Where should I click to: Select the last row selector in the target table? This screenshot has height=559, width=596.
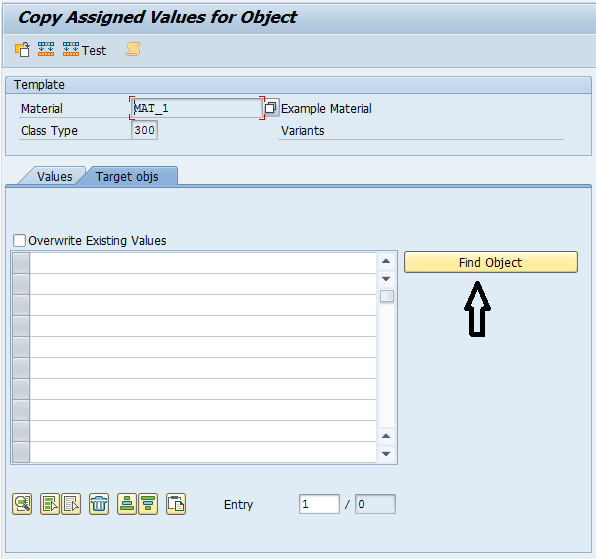point(21,452)
